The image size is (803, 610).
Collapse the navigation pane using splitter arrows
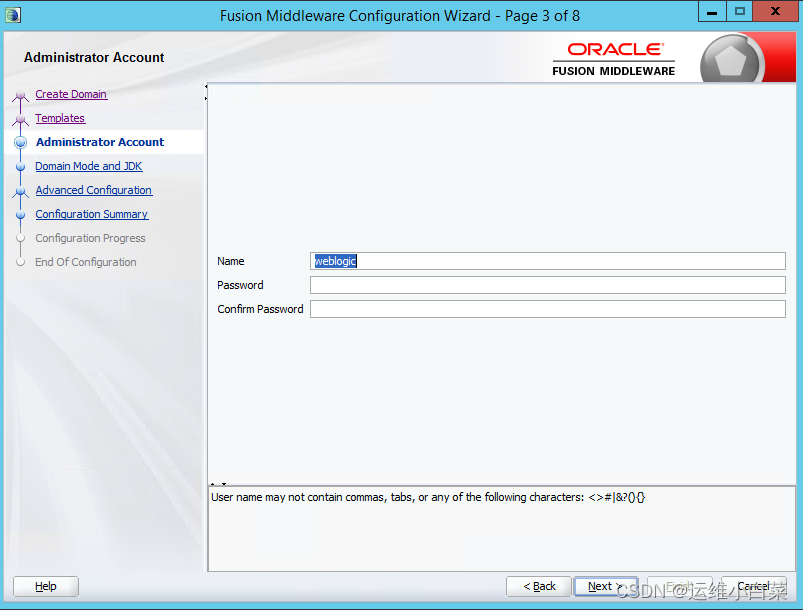206,86
